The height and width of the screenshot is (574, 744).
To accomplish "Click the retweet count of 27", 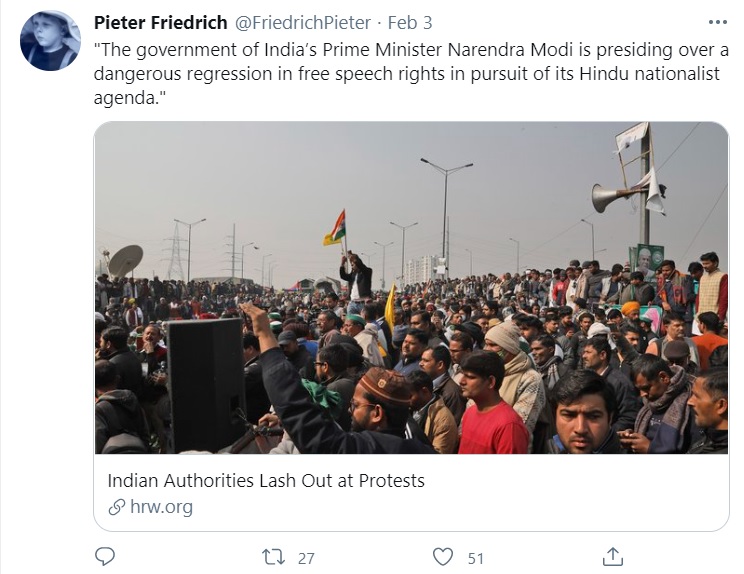I will [306, 558].
